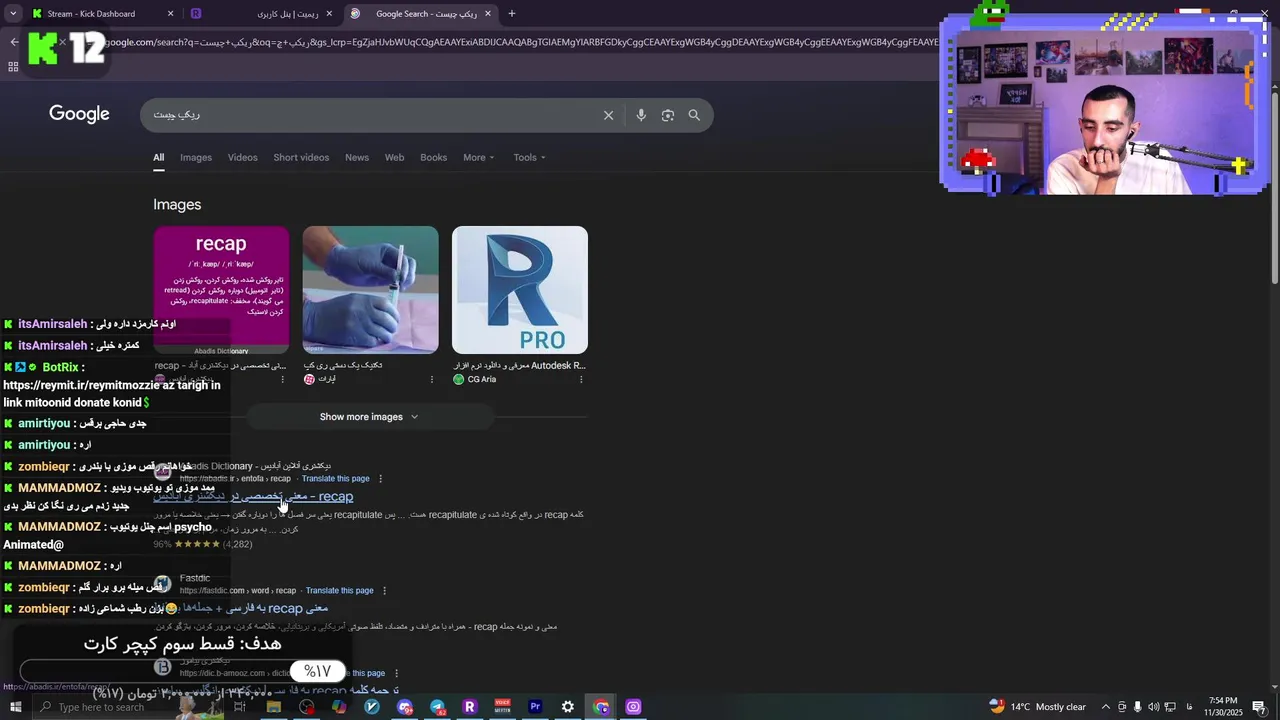Open Google Lens image search icon
Viewport: 1280px width, 720px height.
coord(668,115)
